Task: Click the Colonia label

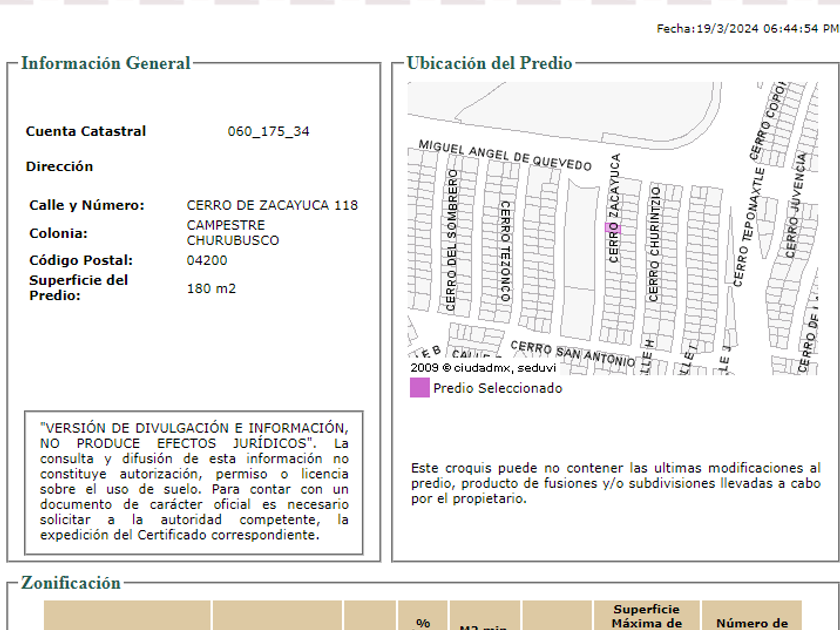Action: (x=58, y=233)
